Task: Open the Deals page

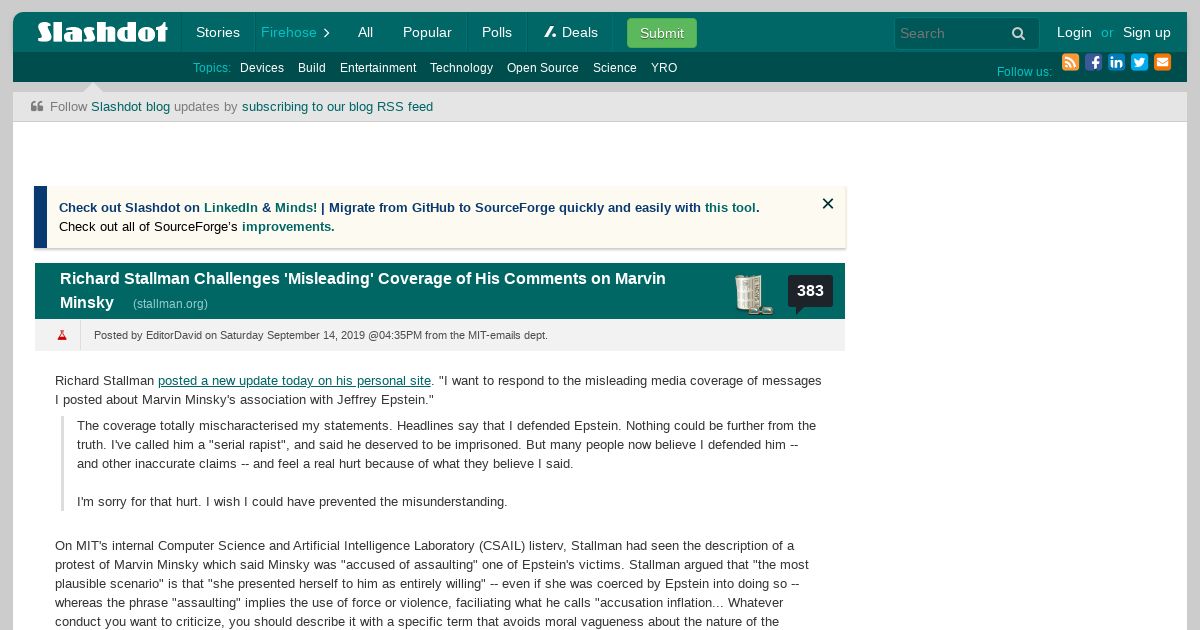Action: pos(571,32)
